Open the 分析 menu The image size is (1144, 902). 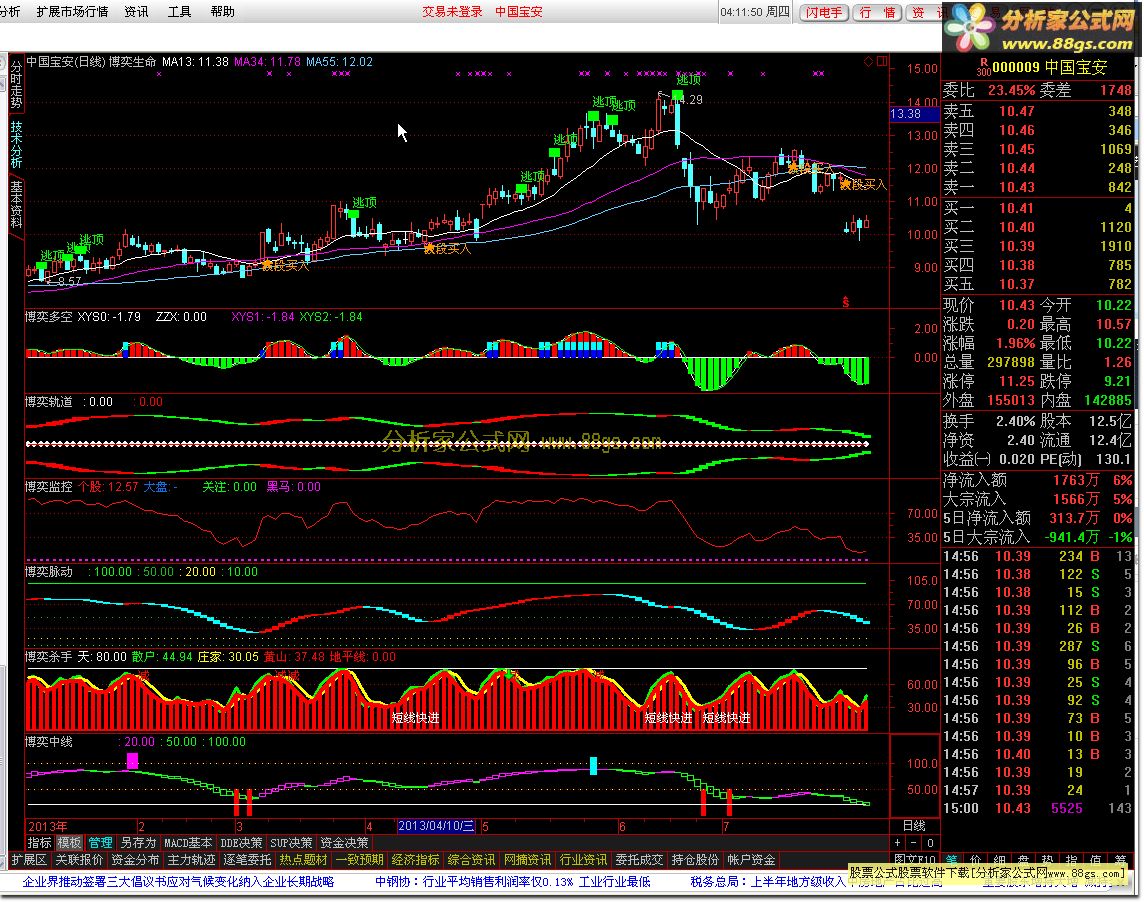[9, 12]
